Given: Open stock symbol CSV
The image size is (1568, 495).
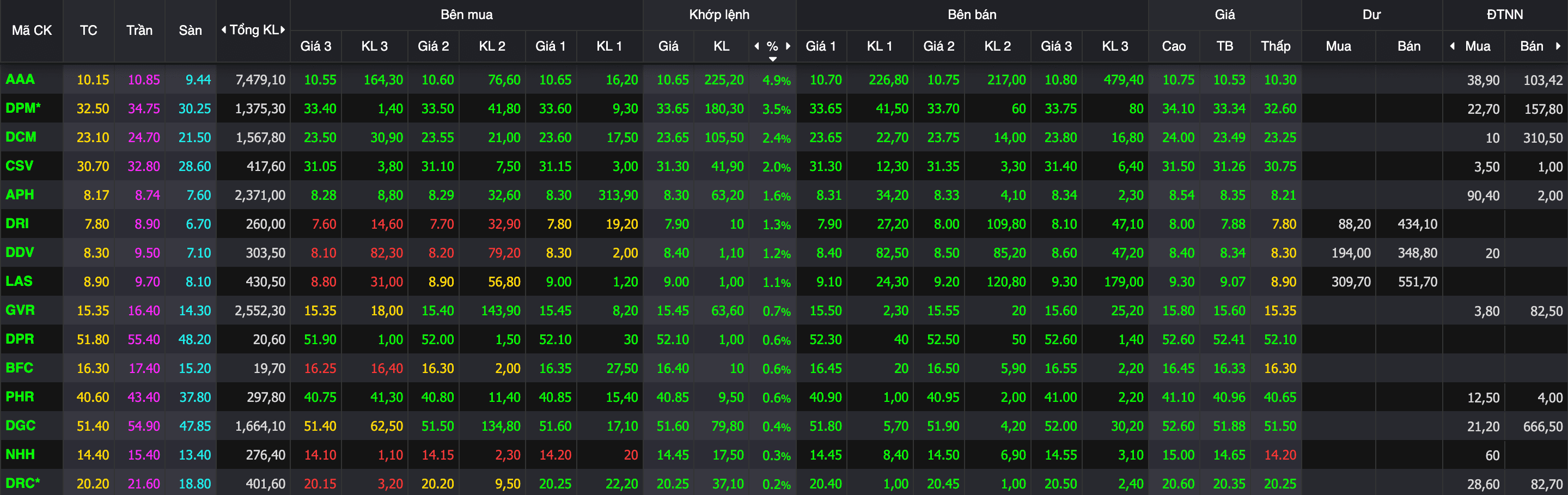Looking at the screenshot, I should click(20, 166).
